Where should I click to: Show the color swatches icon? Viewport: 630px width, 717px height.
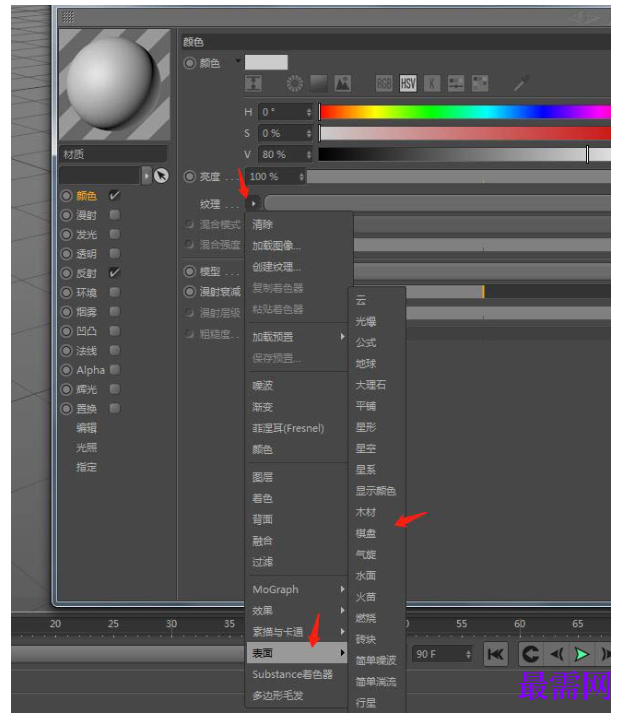coord(480,84)
